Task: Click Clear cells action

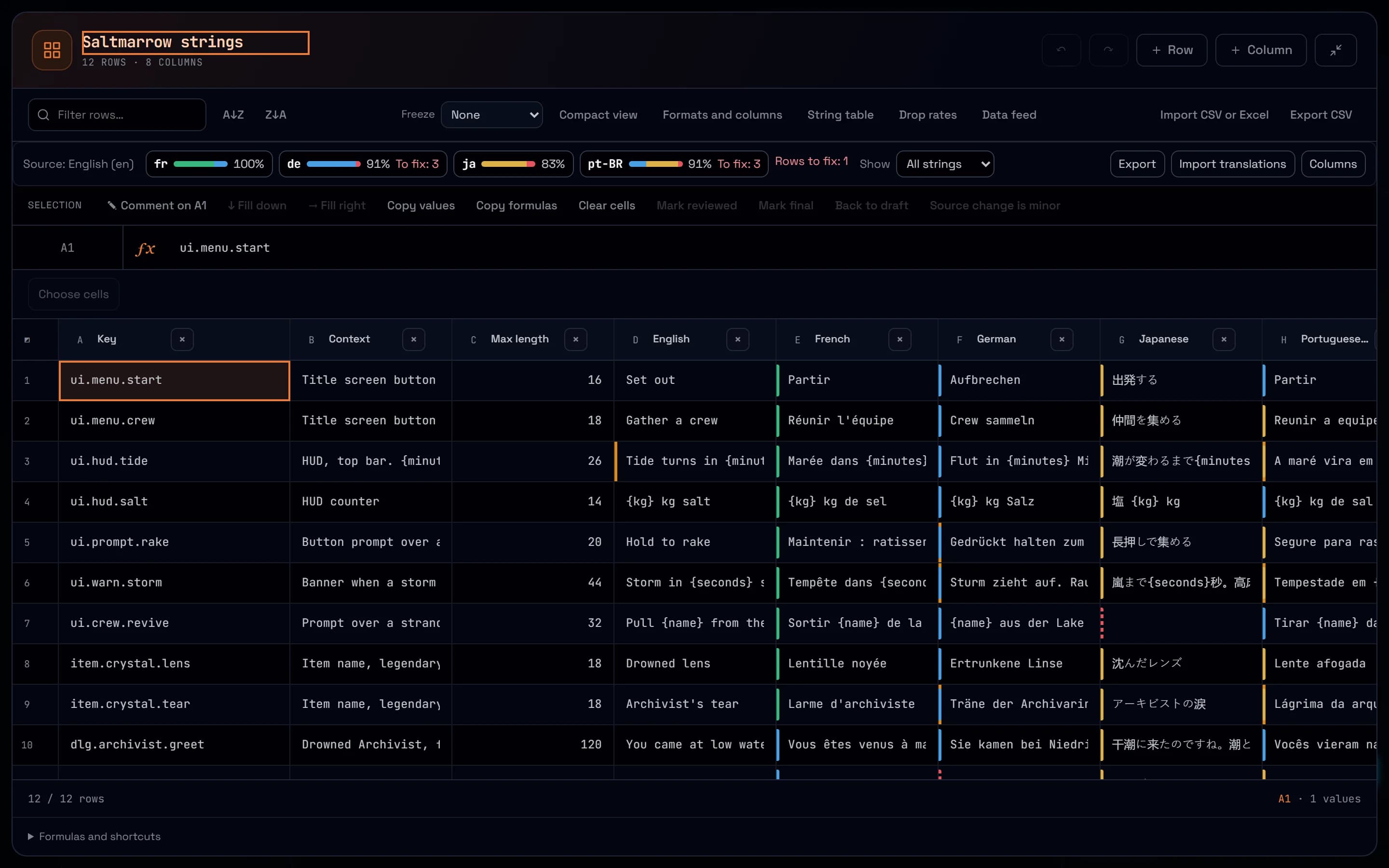Action: tap(607, 205)
